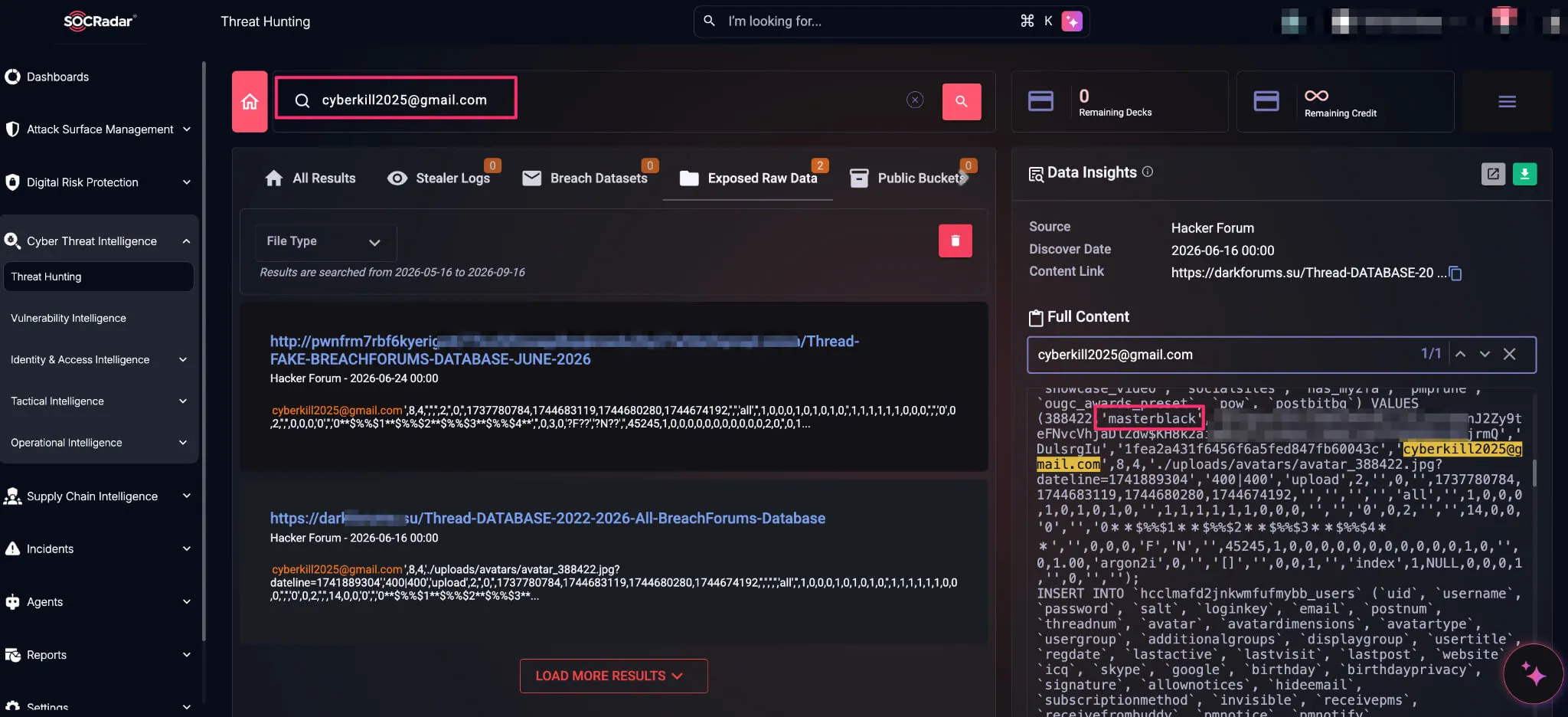Image resolution: width=1568 pixels, height=717 pixels.
Task: Click 'Hacker Forum - 2026-06-24 00:00' text
Action: coord(354,378)
